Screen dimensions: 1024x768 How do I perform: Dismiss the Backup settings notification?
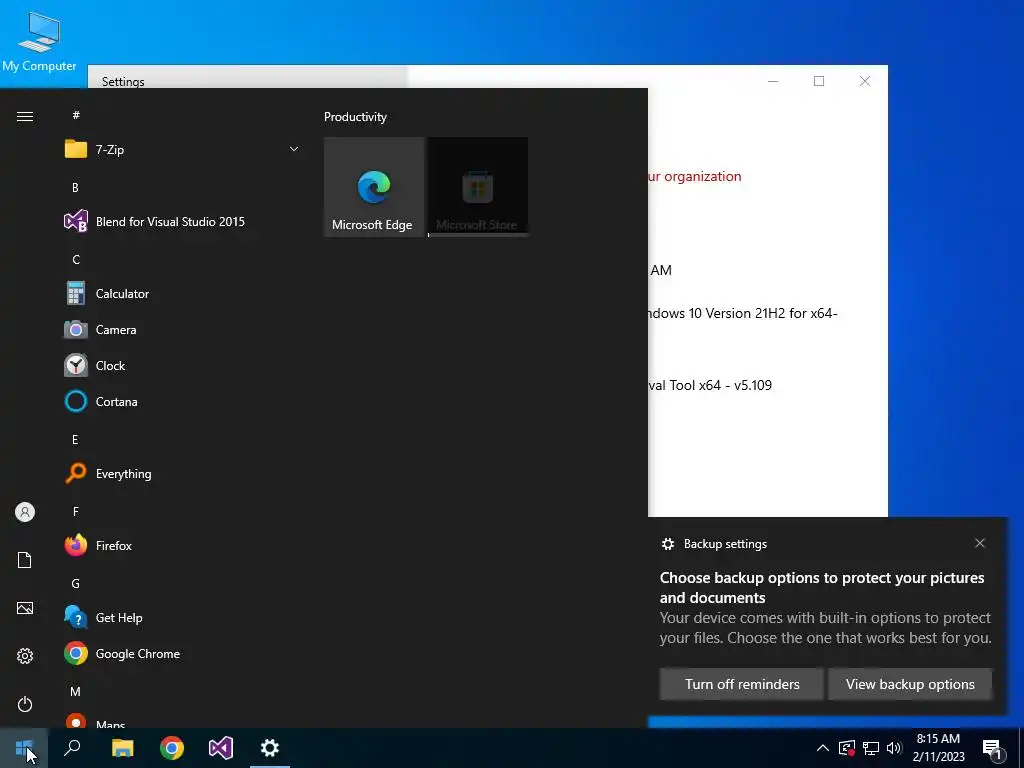[x=980, y=543]
